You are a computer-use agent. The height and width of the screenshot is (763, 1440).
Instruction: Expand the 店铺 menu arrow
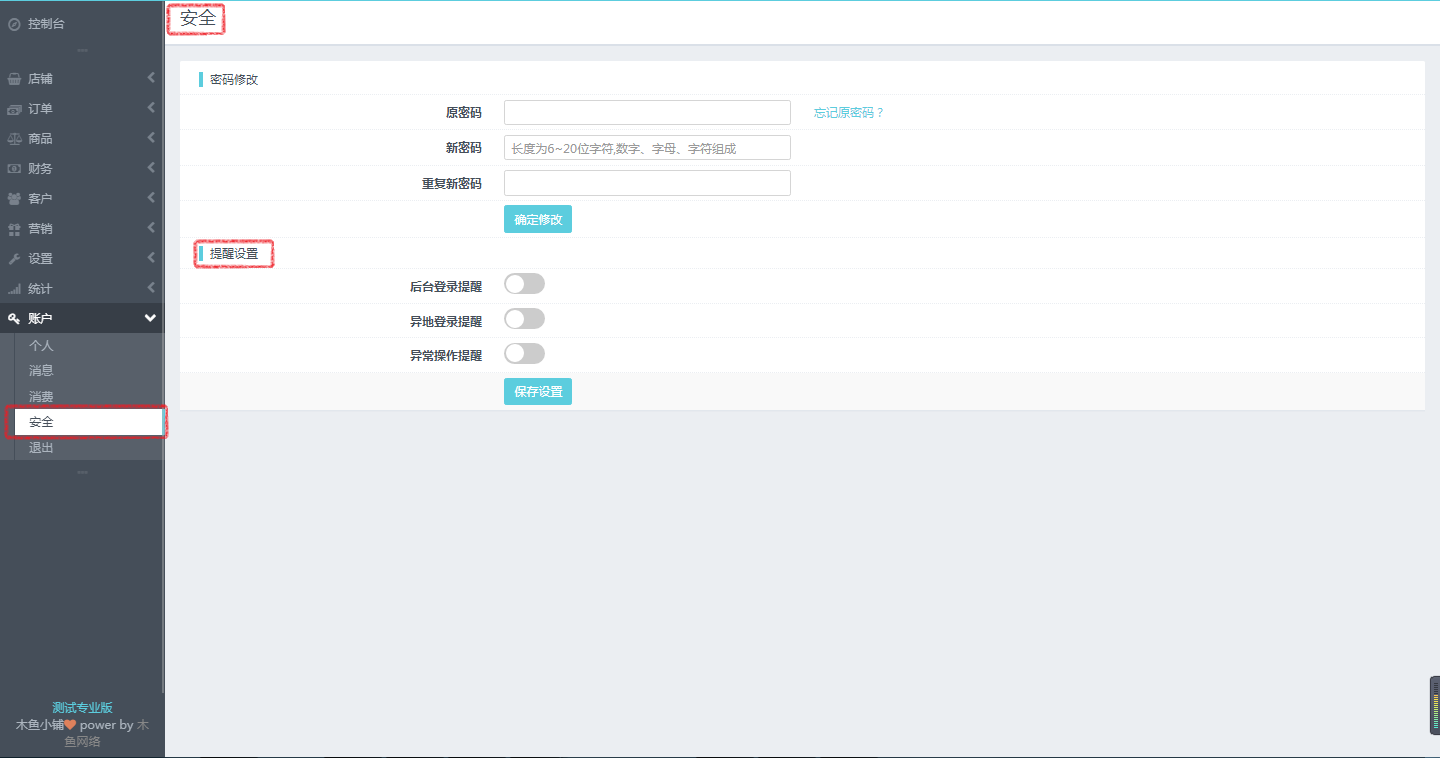pos(150,78)
